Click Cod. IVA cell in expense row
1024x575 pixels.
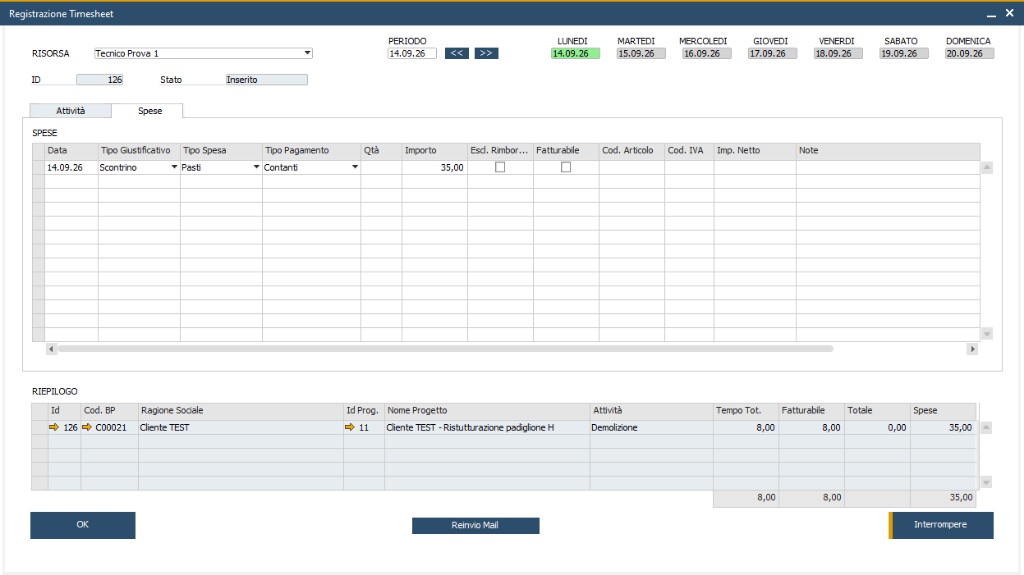(x=689, y=167)
